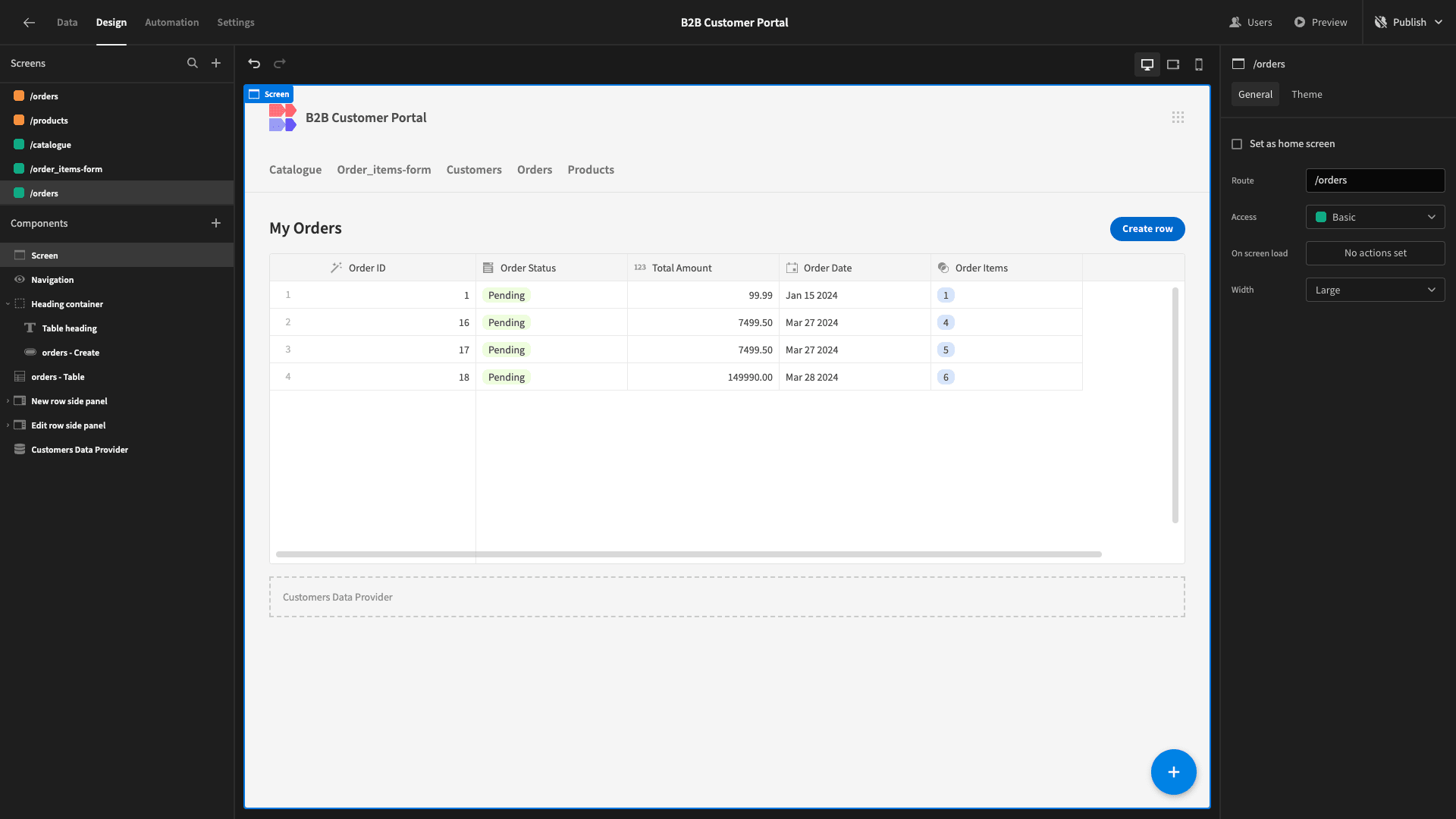The height and width of the screenshot is (819, 1456).
Task: Open the app grid icon in the portal header
Action: [1178, 118]
